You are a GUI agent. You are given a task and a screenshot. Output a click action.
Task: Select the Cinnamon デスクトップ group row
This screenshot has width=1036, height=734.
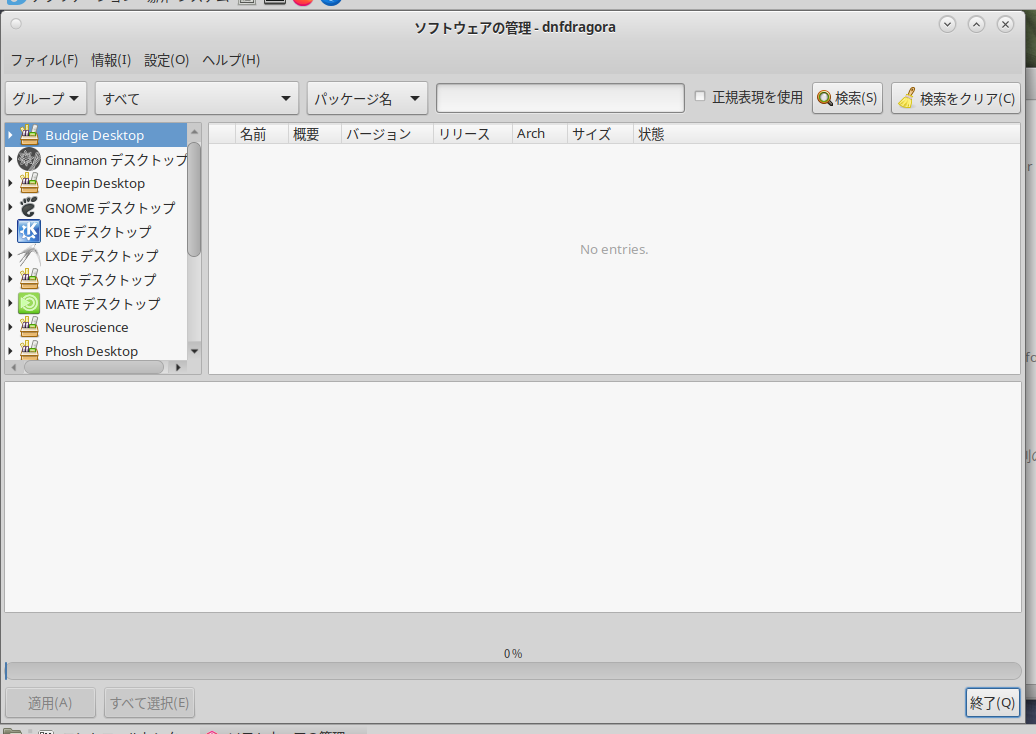coord(96,159)
